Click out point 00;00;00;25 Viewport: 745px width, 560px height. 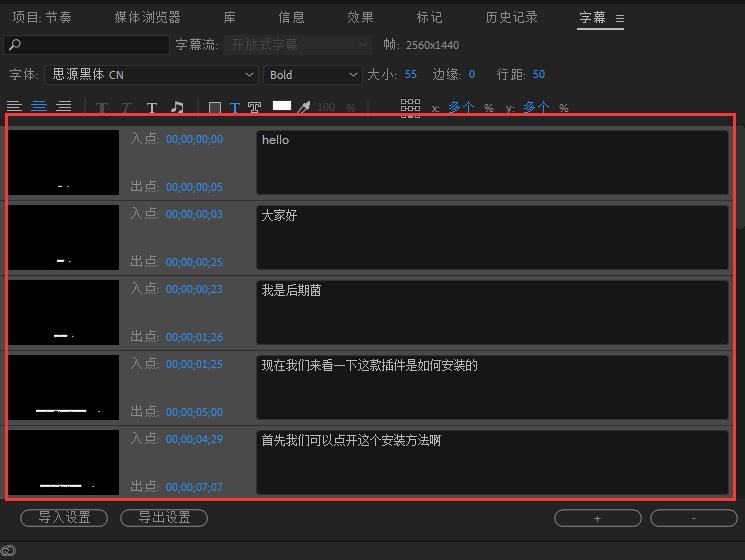194,262
